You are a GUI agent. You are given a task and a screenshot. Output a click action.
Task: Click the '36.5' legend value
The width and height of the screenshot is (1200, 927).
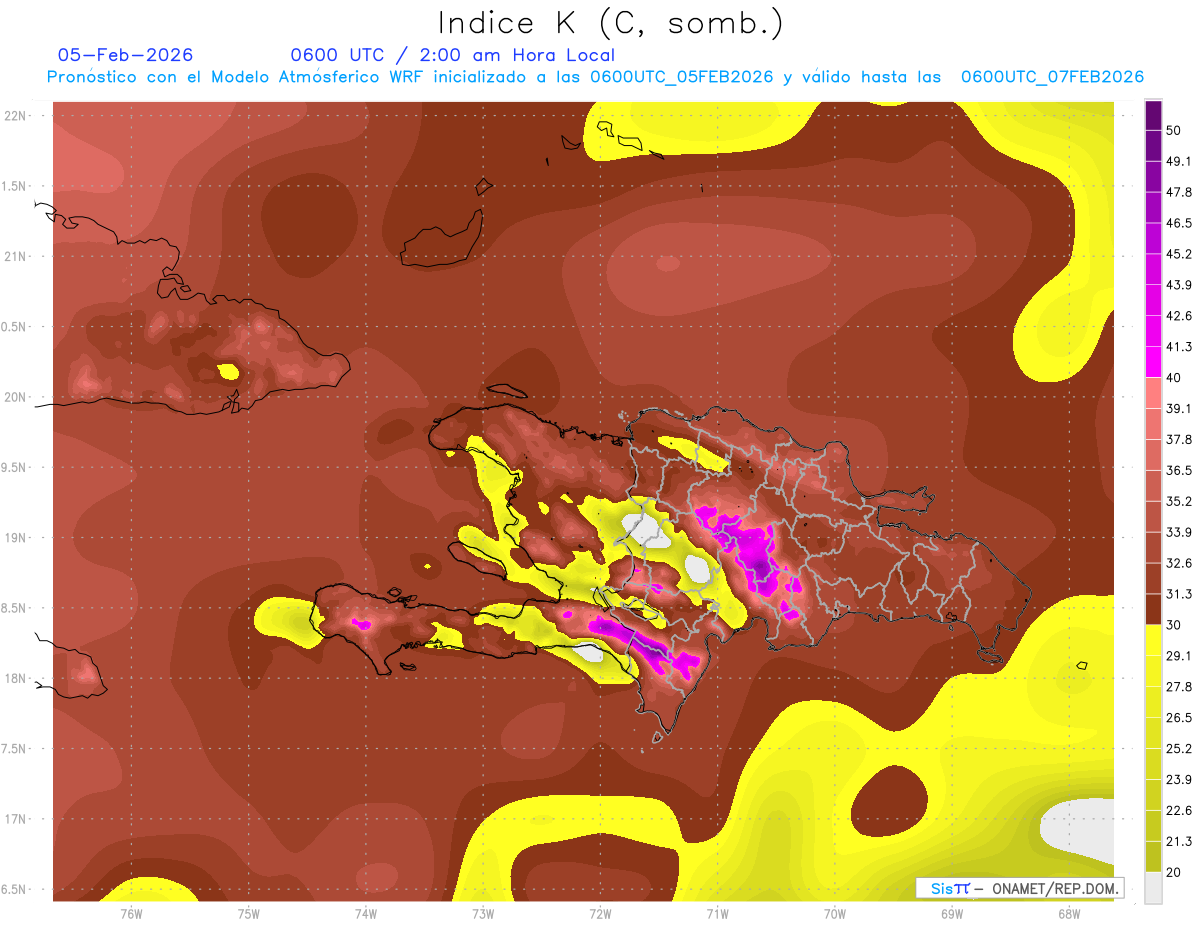tap(1179, 470)
